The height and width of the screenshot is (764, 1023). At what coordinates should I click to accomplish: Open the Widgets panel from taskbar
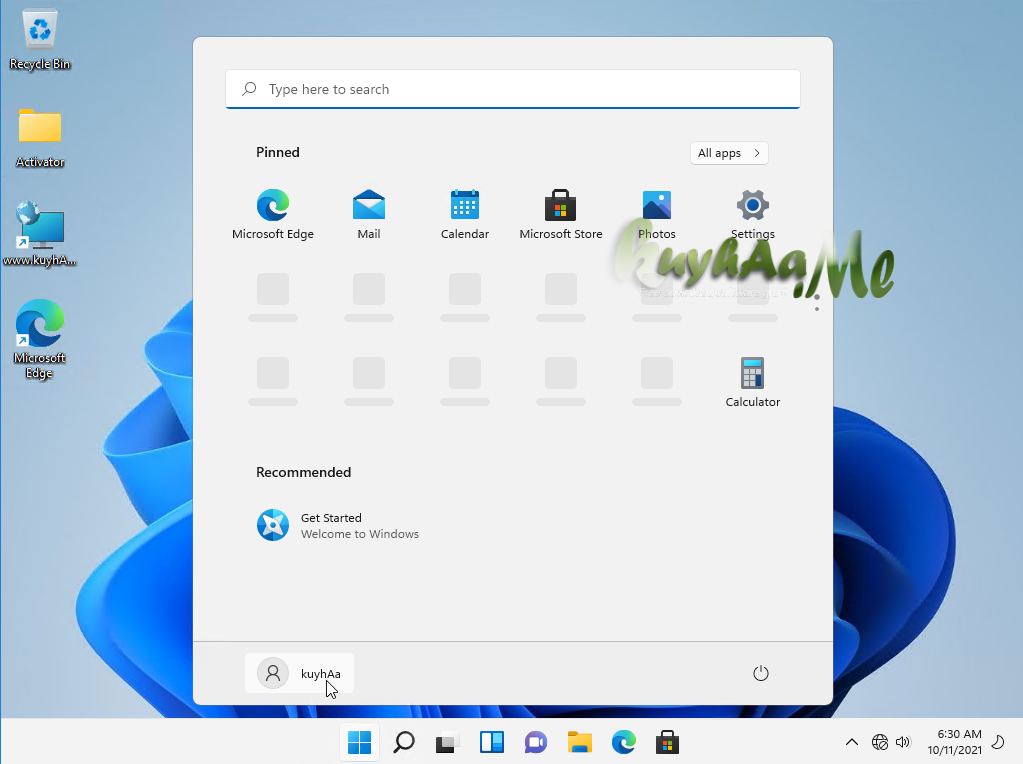492,742
